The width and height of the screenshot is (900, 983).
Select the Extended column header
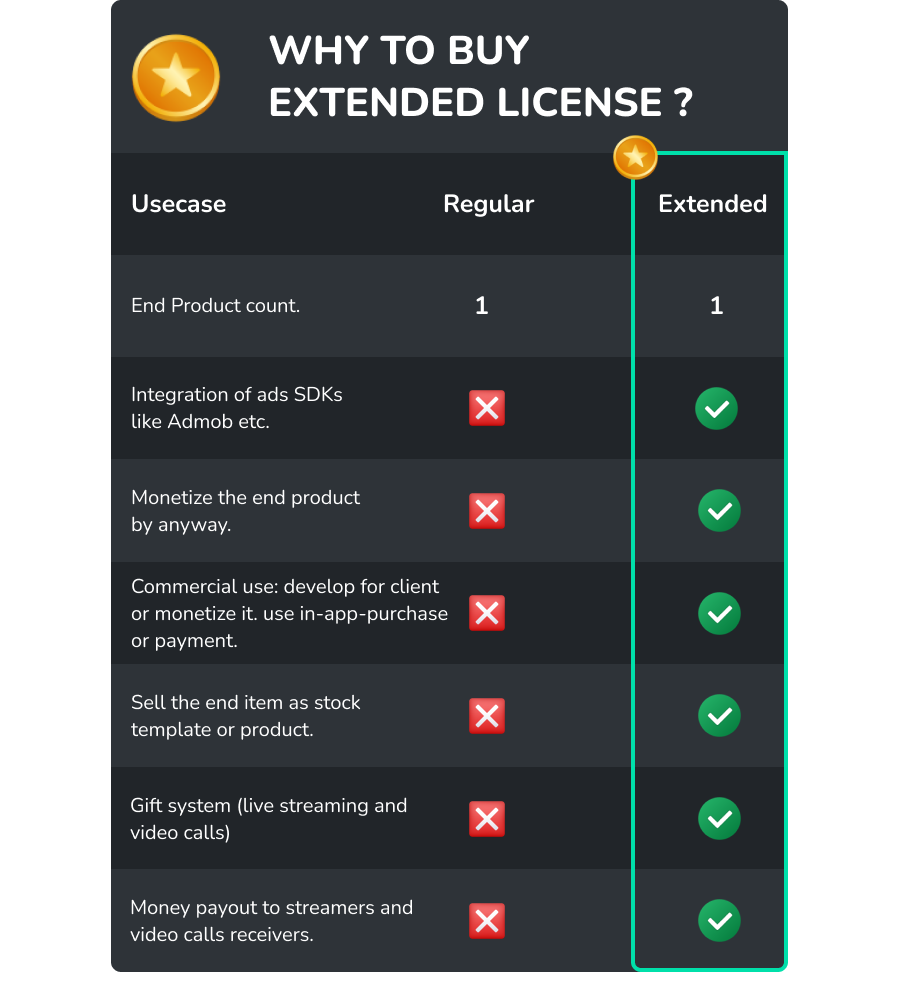tap(712, 204)
